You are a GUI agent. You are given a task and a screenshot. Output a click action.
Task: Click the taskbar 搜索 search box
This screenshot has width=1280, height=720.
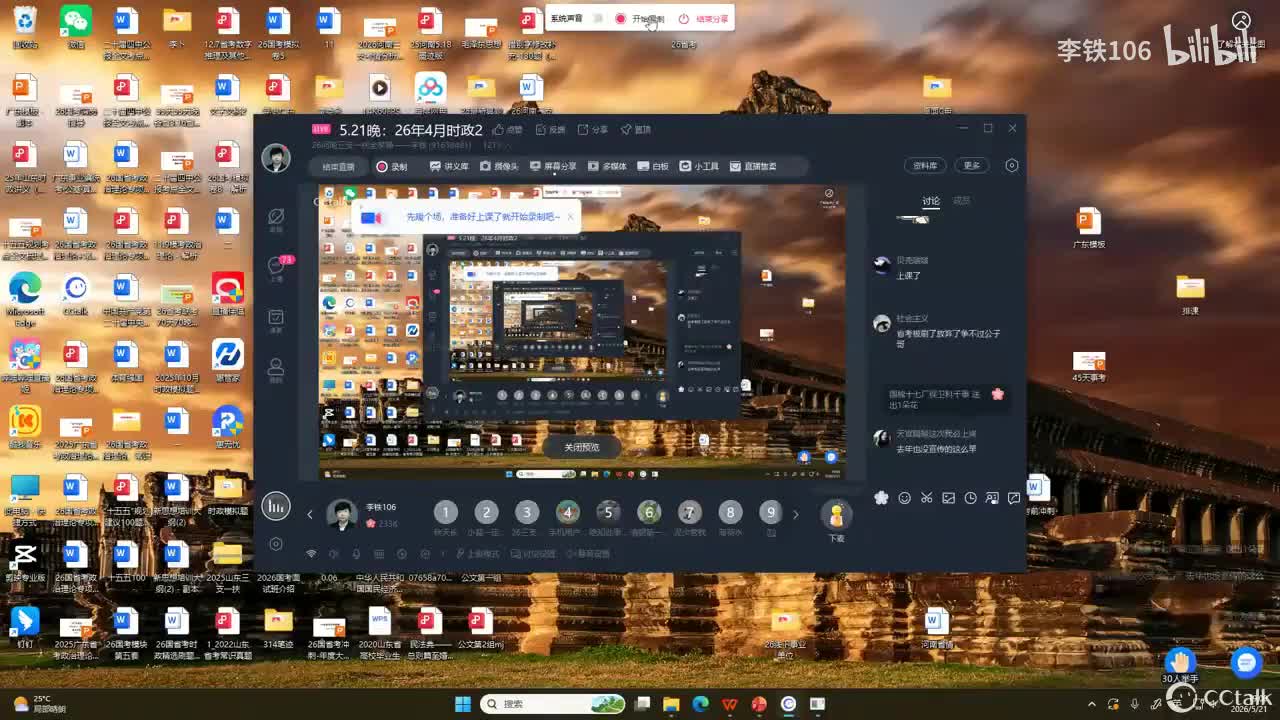point(554,704)
